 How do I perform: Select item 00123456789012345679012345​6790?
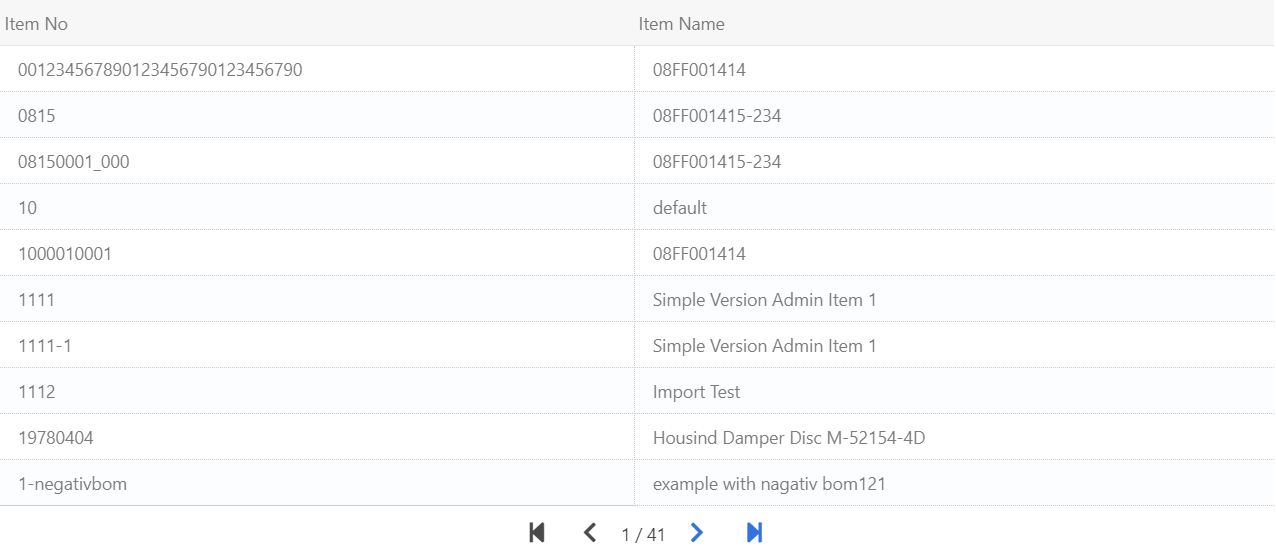coord(160,70)
